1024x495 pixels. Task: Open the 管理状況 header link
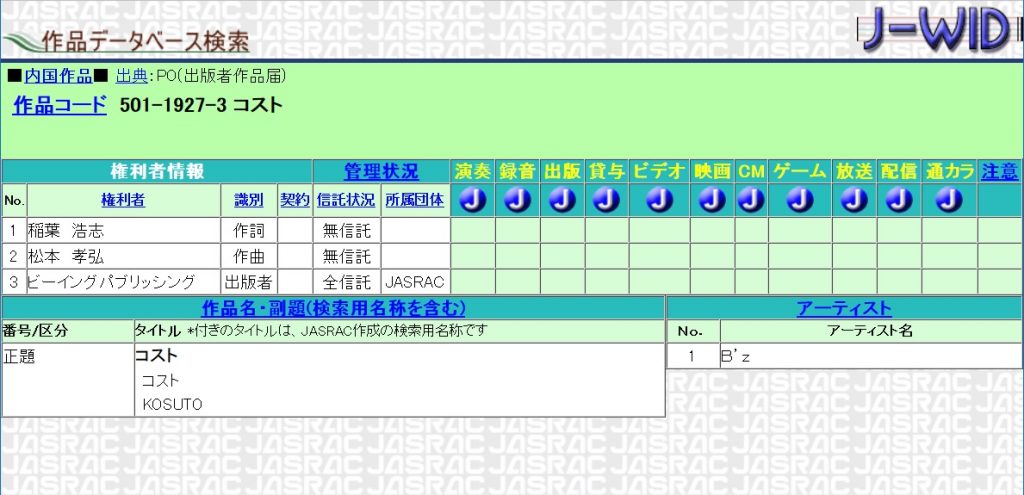(381, 172)
